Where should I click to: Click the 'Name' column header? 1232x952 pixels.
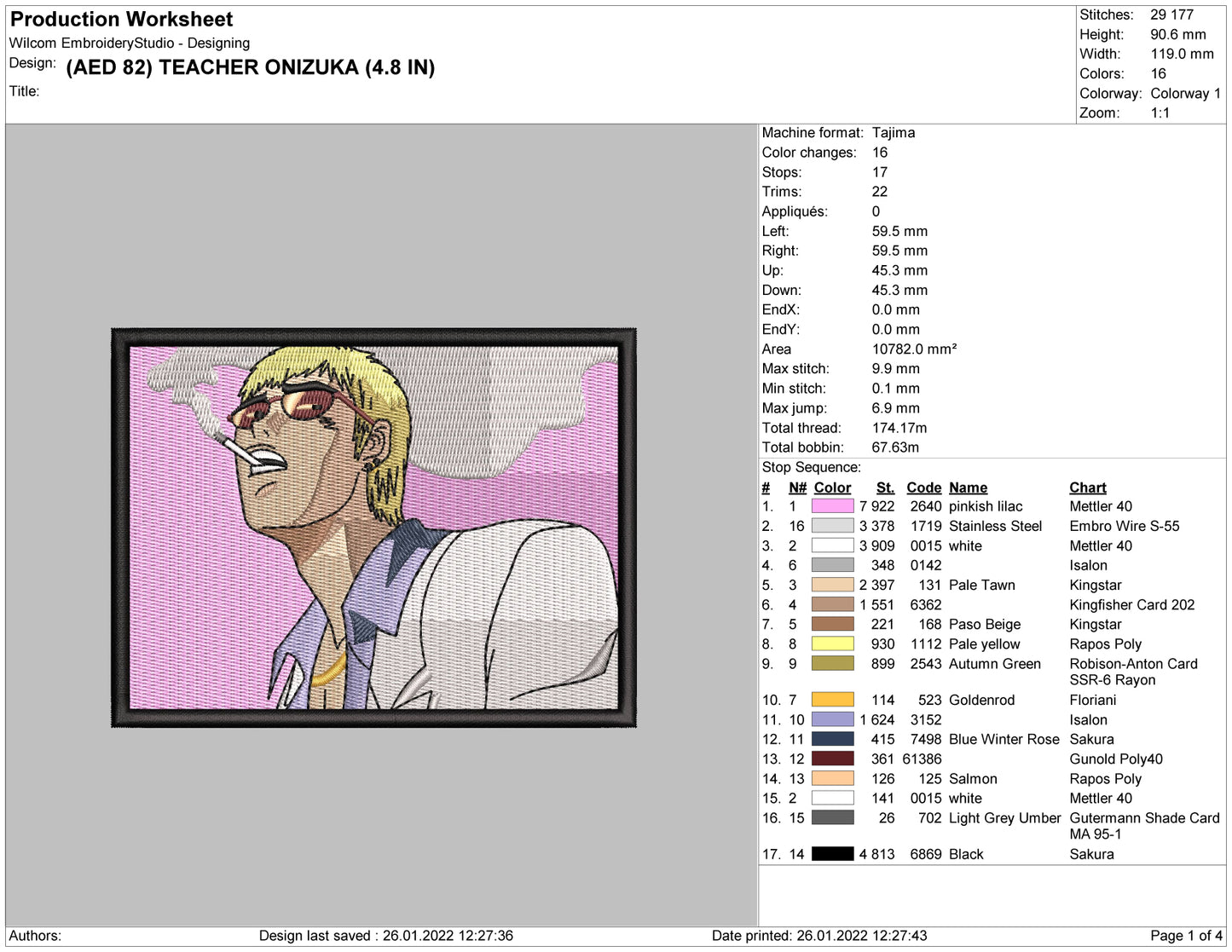click(x=968, y=488)
